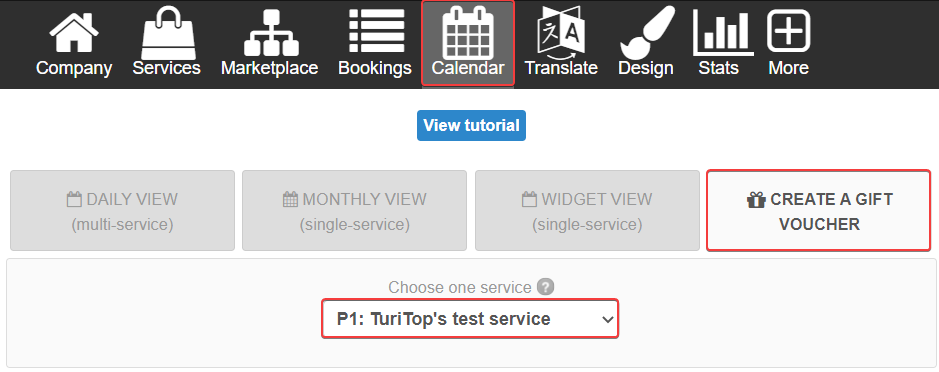Click the Stats label in navigation
939x372 pixels.
pyautogui.click(x=719, y=68)
